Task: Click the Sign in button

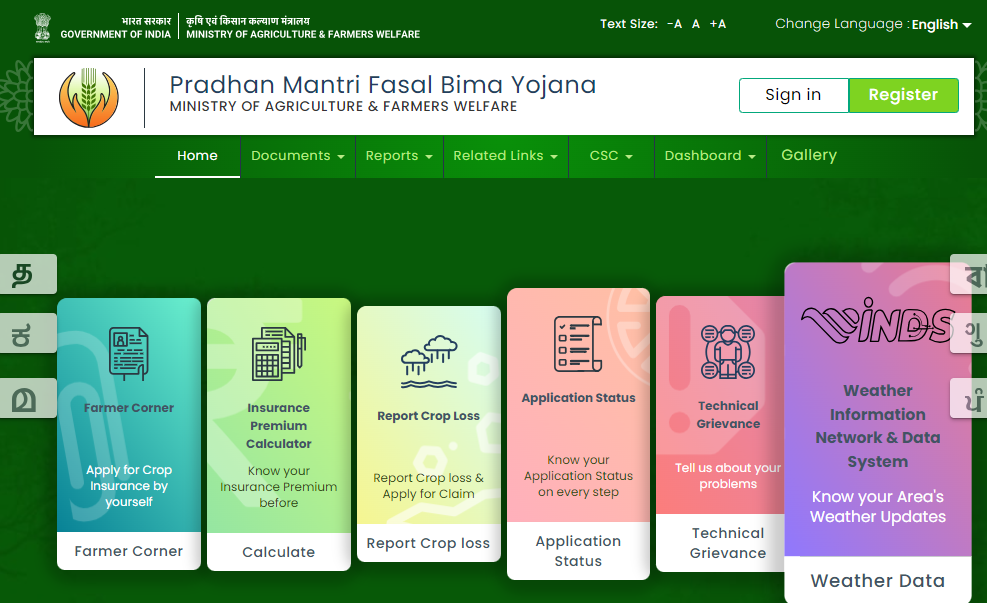Action: pyautogui.click(x=794, y=95)
